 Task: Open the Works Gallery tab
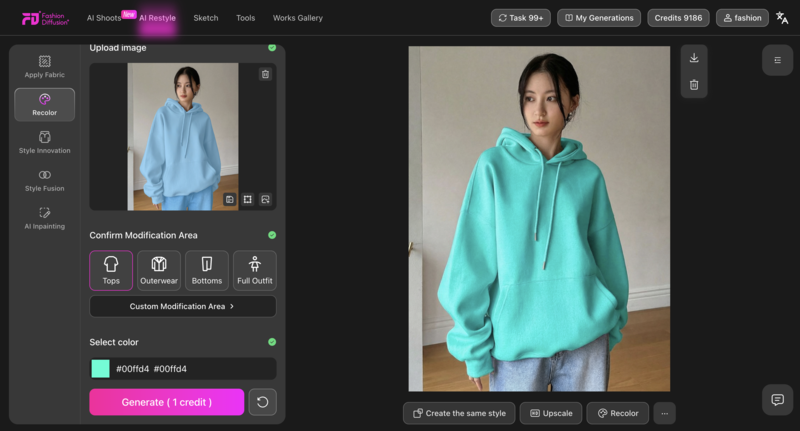click(x=297, y=18)
